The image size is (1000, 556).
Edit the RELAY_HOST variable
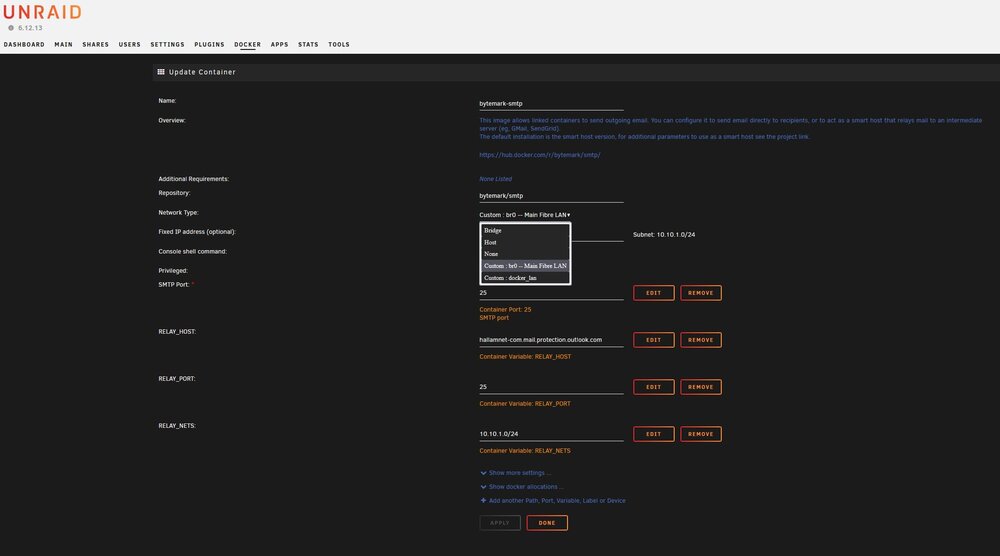[x=654, y=340]
